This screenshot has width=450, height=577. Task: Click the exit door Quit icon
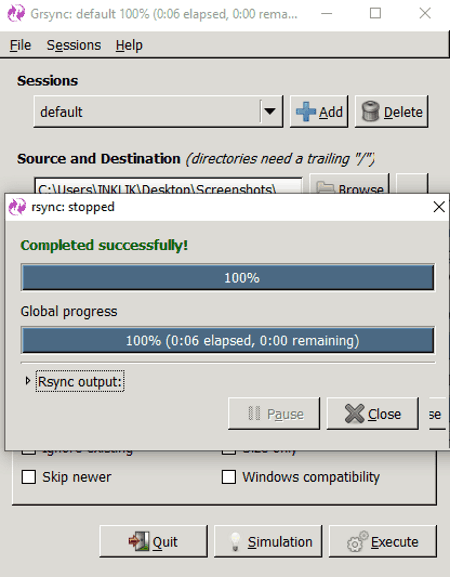pyautogui.click(x=139, y=541)
